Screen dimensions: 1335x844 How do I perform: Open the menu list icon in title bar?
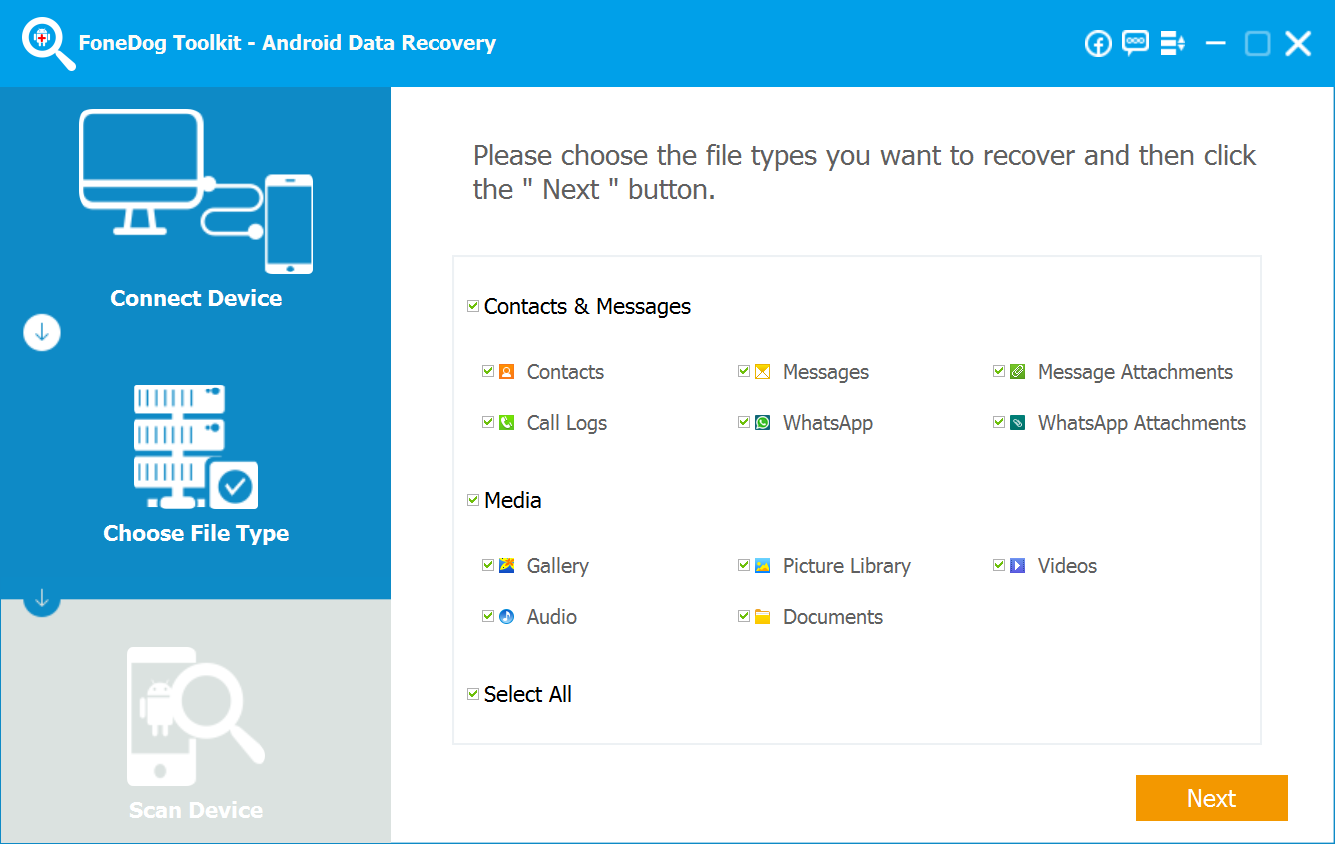1172,44
